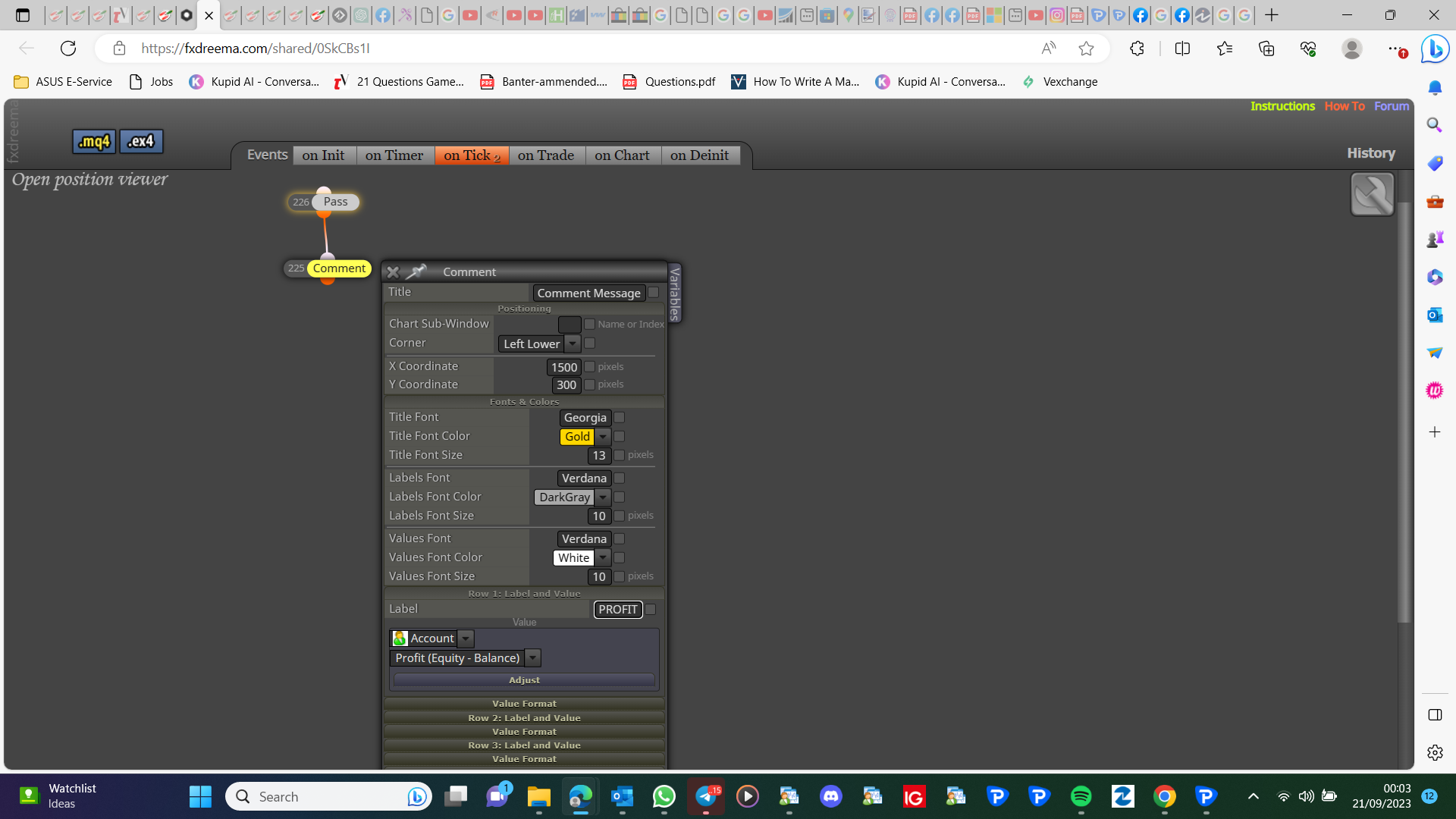This screenshot has width=1456, height=819.
Task: Click the browser refresh icon
Action: pyautogui.click(x=68, y=49)
